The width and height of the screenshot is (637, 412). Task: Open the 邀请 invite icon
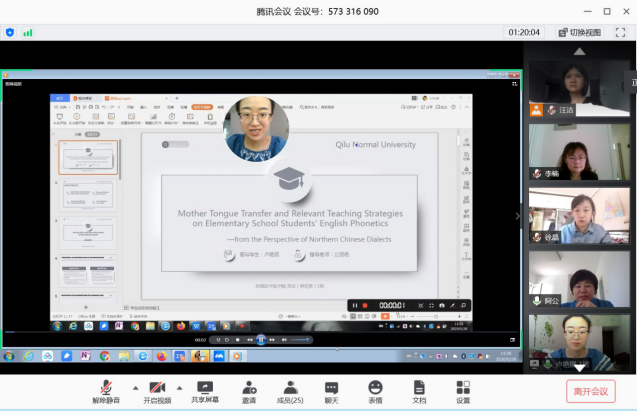click(248, 391)
